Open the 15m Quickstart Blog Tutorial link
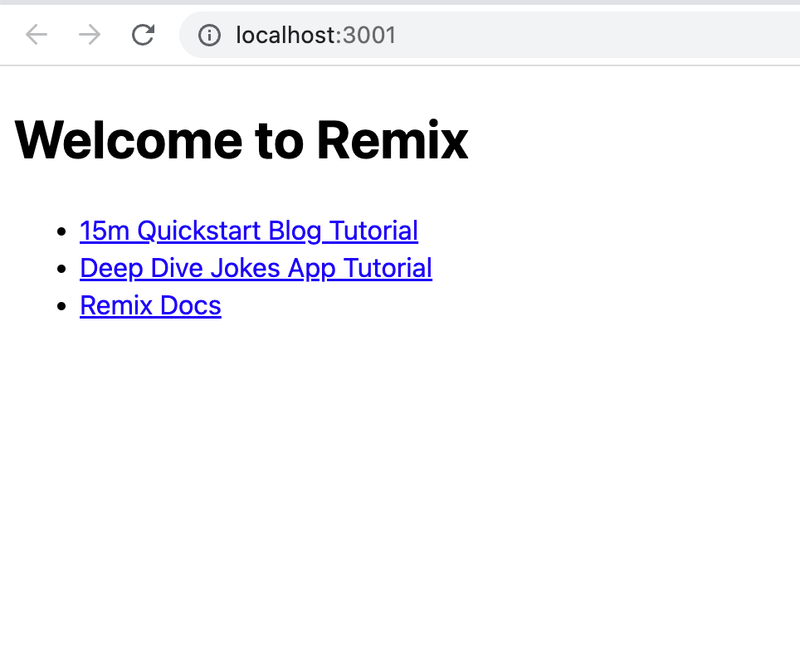800x667 pixels. tap(249, 231)
